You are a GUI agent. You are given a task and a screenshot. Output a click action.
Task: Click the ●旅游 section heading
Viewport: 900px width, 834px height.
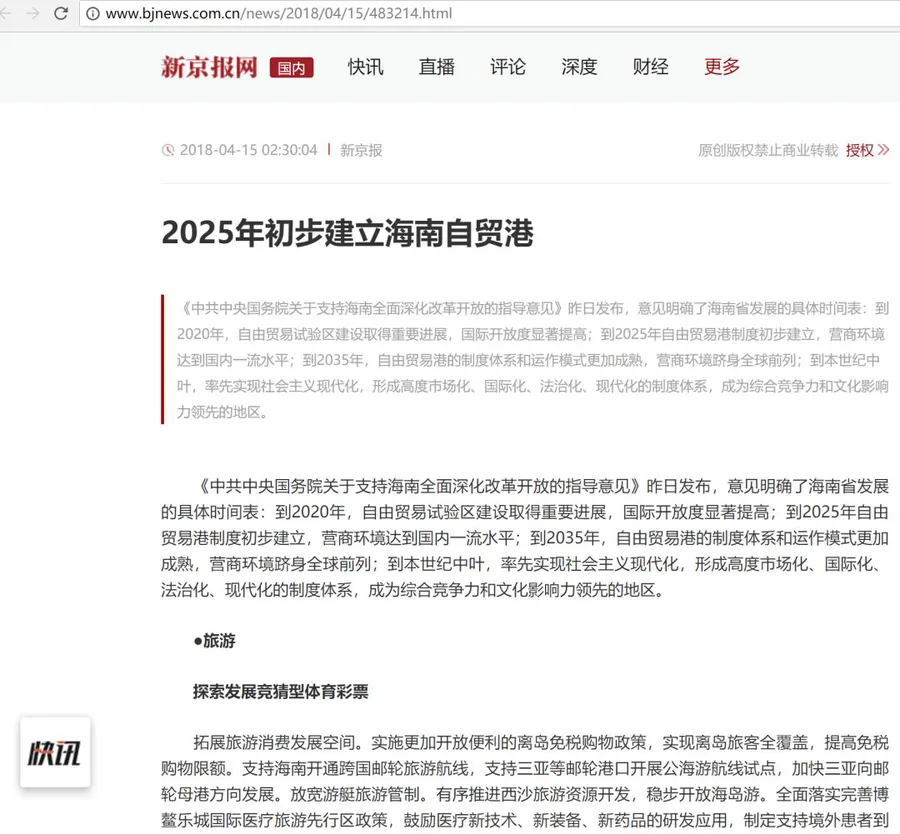coord(215,641)
